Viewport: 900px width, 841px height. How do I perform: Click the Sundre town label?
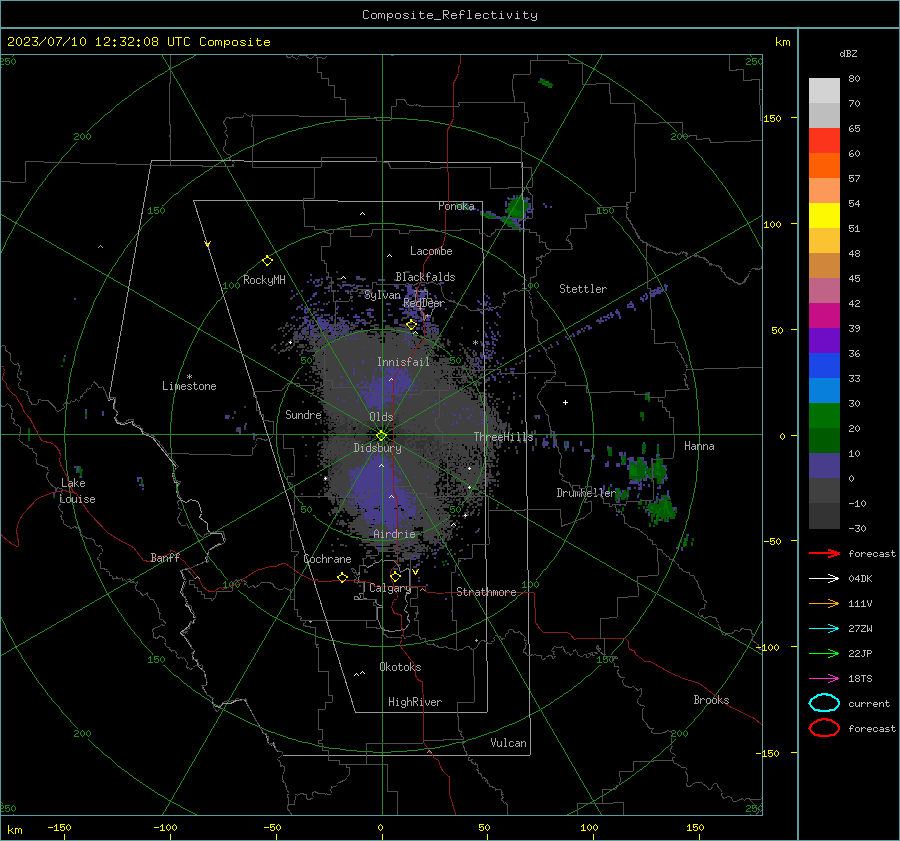click(303, 415)
